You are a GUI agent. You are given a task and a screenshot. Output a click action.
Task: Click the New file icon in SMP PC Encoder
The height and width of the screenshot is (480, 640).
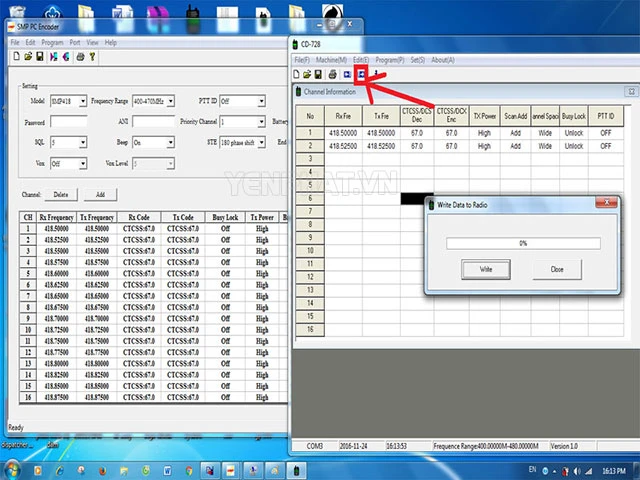click(16, 57)
